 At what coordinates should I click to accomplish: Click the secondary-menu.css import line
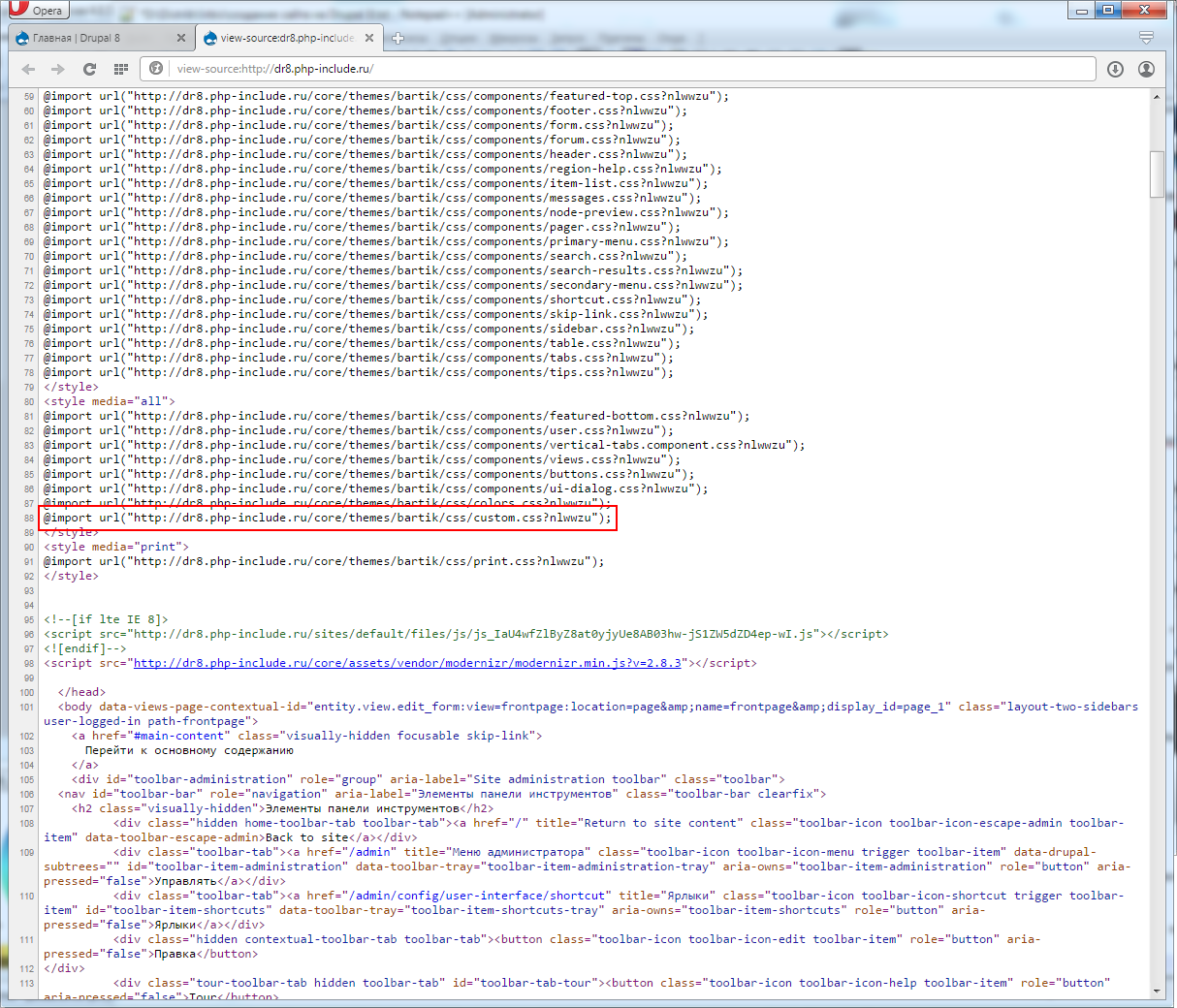pos(393,285)
